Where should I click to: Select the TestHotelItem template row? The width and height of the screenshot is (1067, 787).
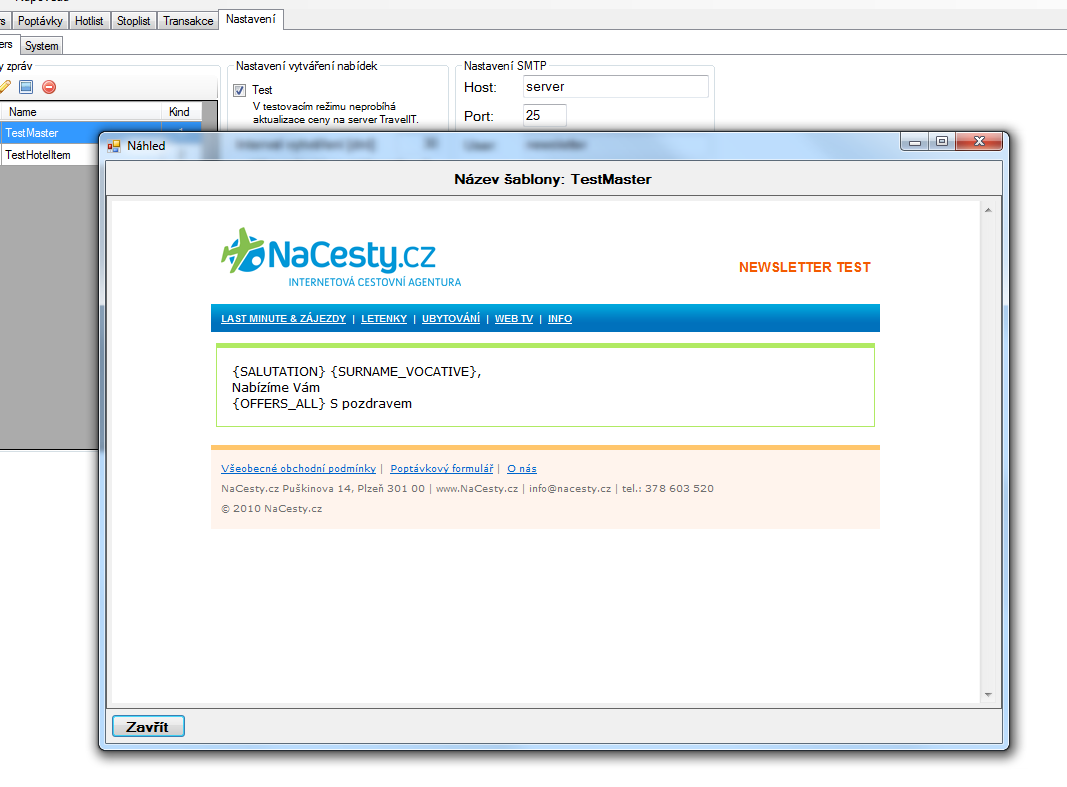50,154
